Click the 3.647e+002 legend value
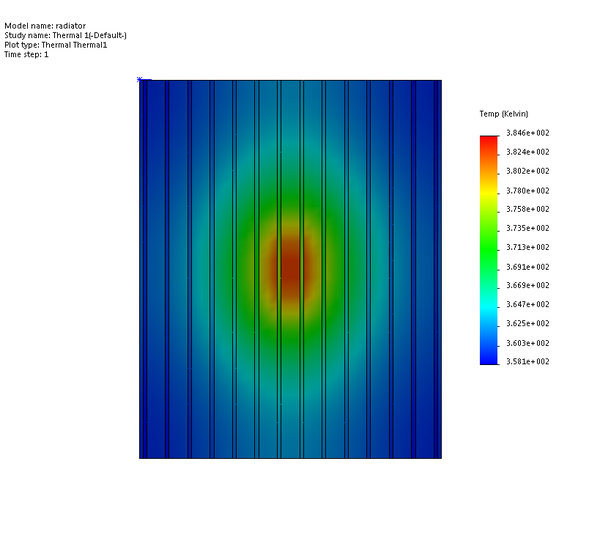This screenshot has height=538, width=600. (528, 304)
